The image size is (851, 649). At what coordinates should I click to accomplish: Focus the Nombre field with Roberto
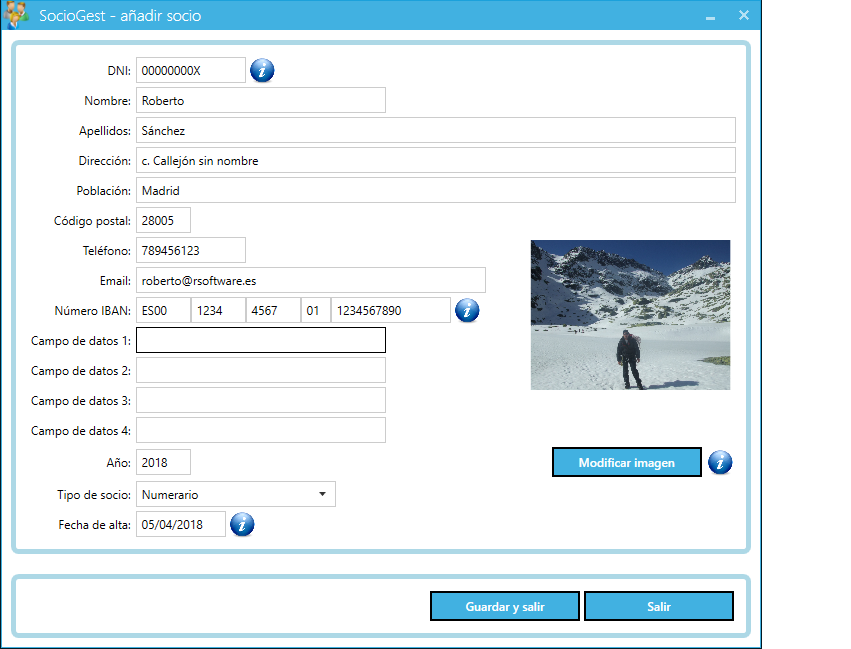coord(261,100)
